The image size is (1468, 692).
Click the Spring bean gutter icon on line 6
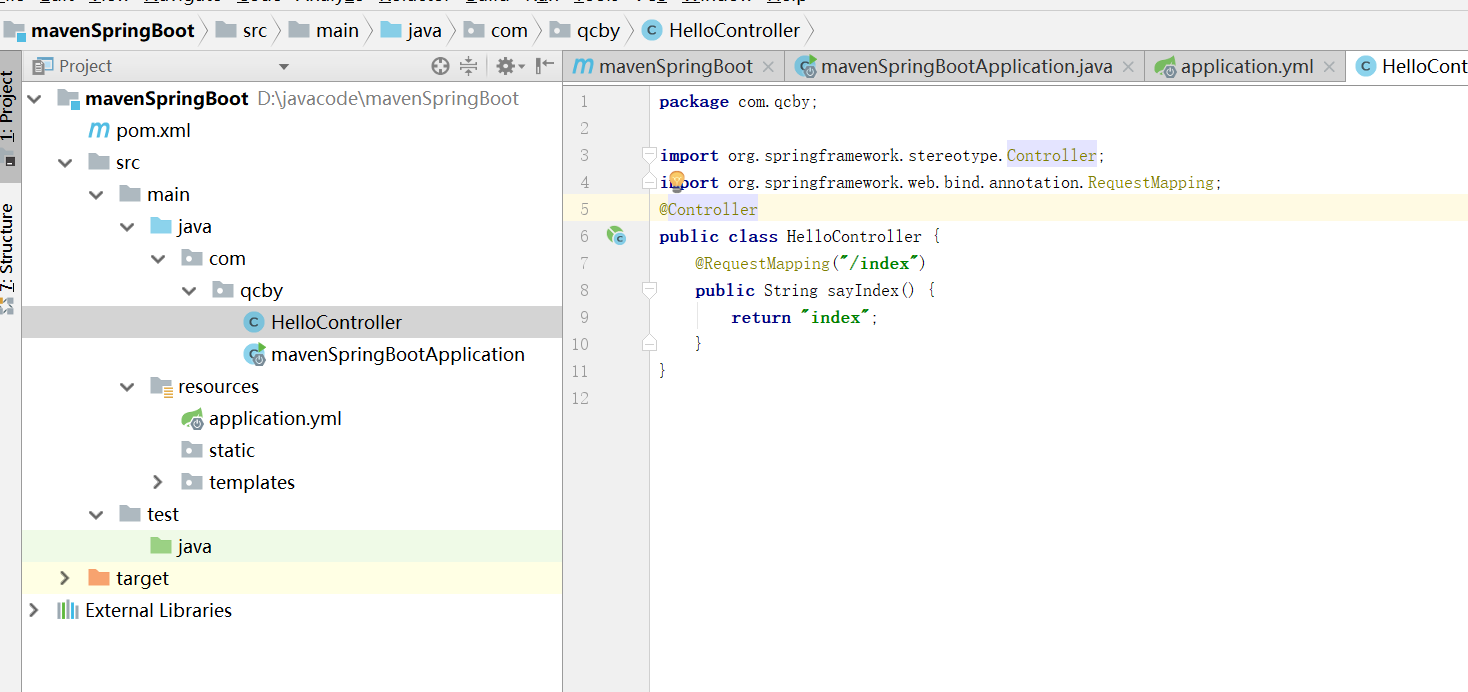617,236
